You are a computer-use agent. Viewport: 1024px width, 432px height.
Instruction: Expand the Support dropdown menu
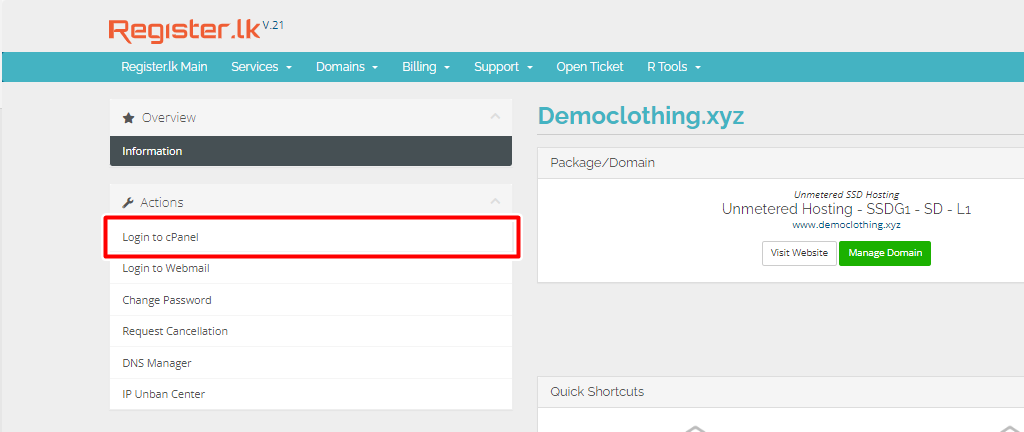(504, 67)
